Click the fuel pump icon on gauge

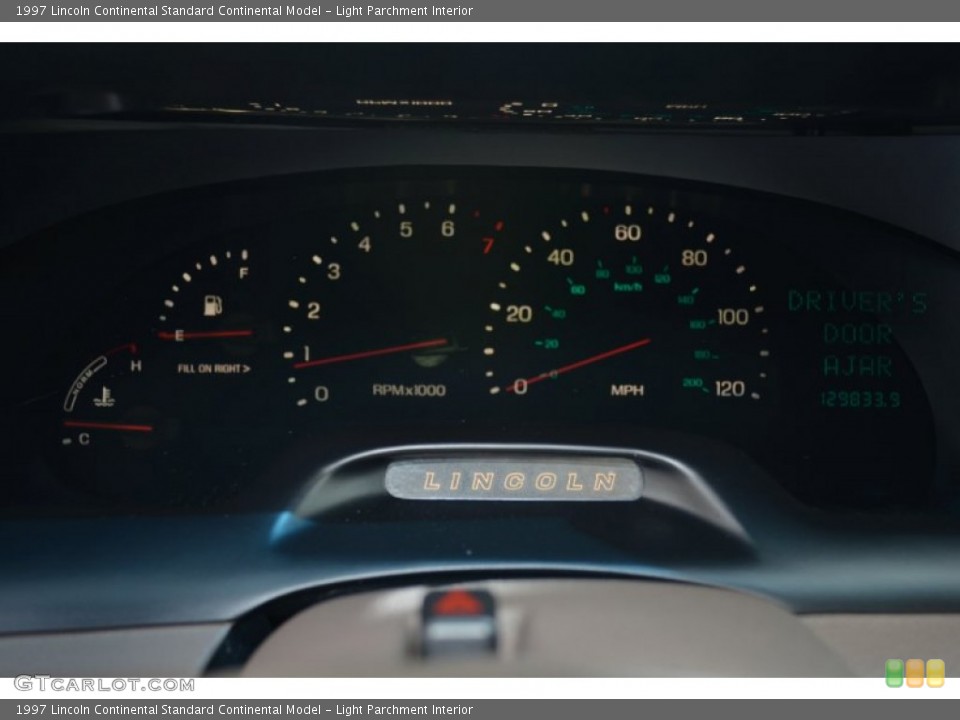pos(212,305)
